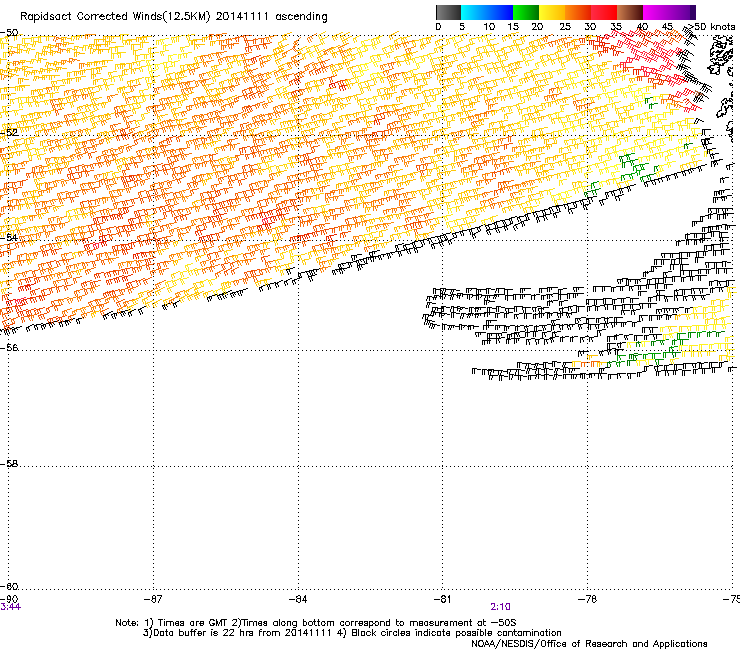Screen dimensions: 740x650
Task: Click the '-58' latitude label
Action: [9, 464]
